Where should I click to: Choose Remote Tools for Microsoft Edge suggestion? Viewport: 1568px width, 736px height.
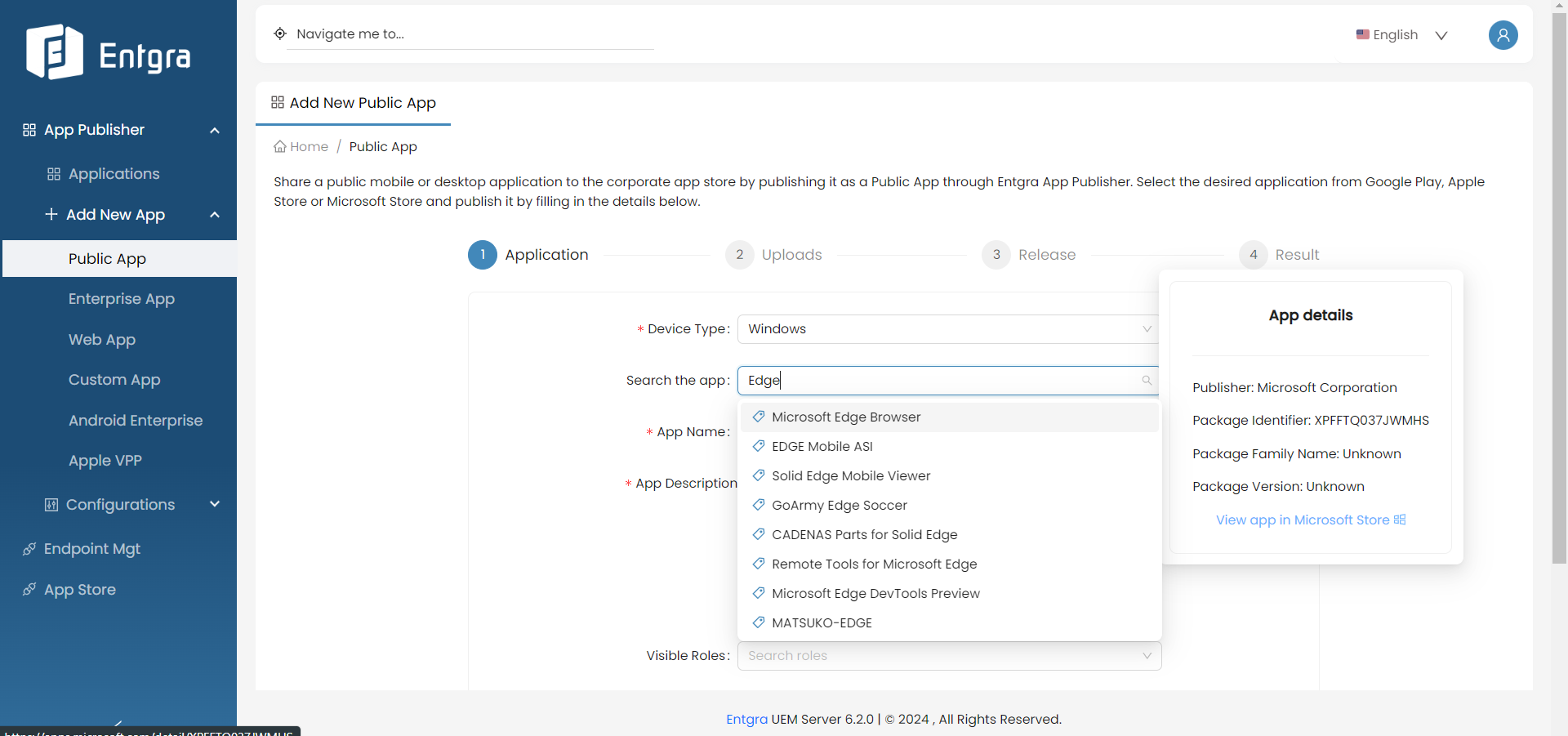(950, 564)
